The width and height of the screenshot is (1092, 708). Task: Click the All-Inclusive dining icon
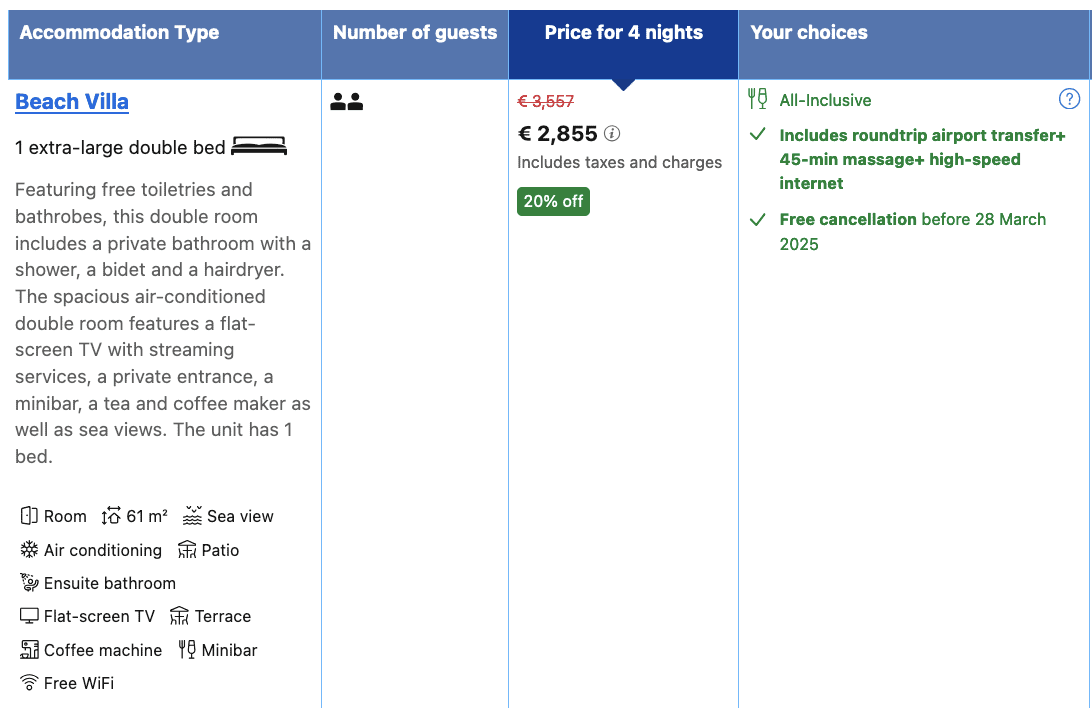tap(758, 99)
